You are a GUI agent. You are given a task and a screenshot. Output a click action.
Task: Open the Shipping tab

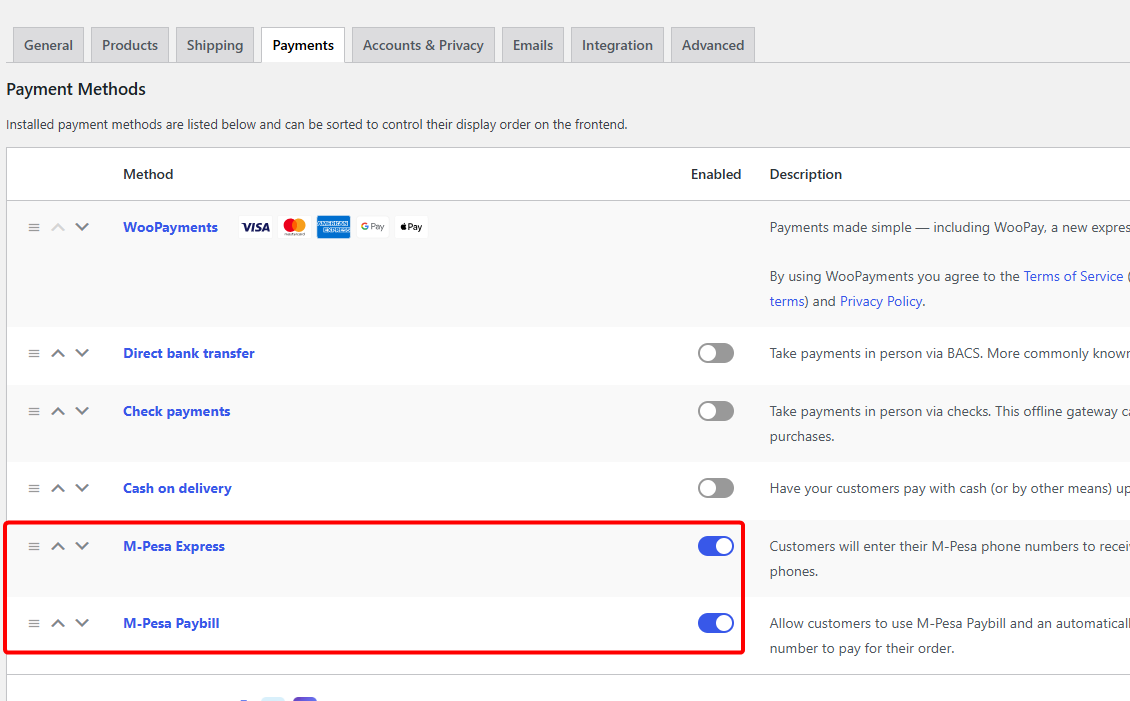pyautogui.click(x=215, y=45)
